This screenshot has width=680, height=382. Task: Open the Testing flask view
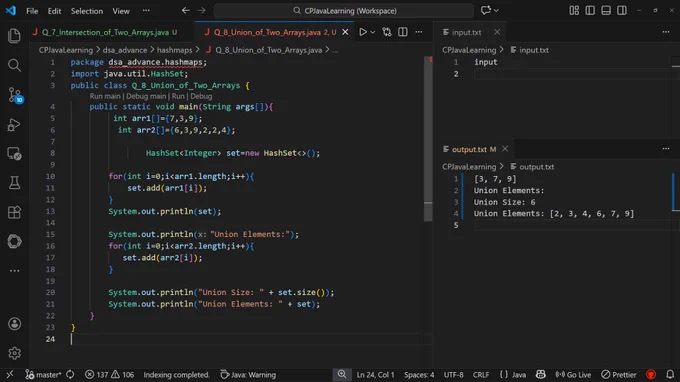(14, 183)
